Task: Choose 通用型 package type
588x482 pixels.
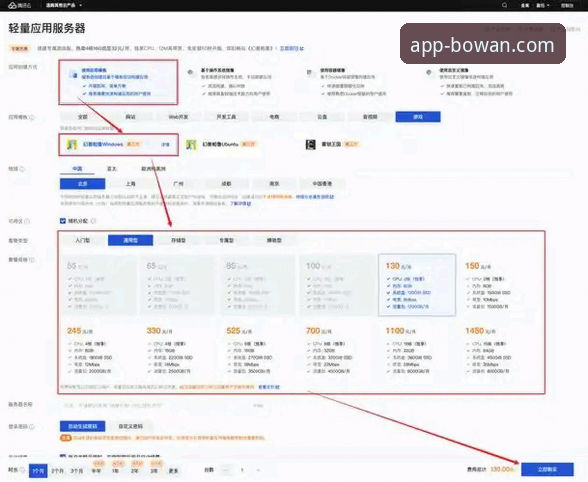Action: click(130, 240)
